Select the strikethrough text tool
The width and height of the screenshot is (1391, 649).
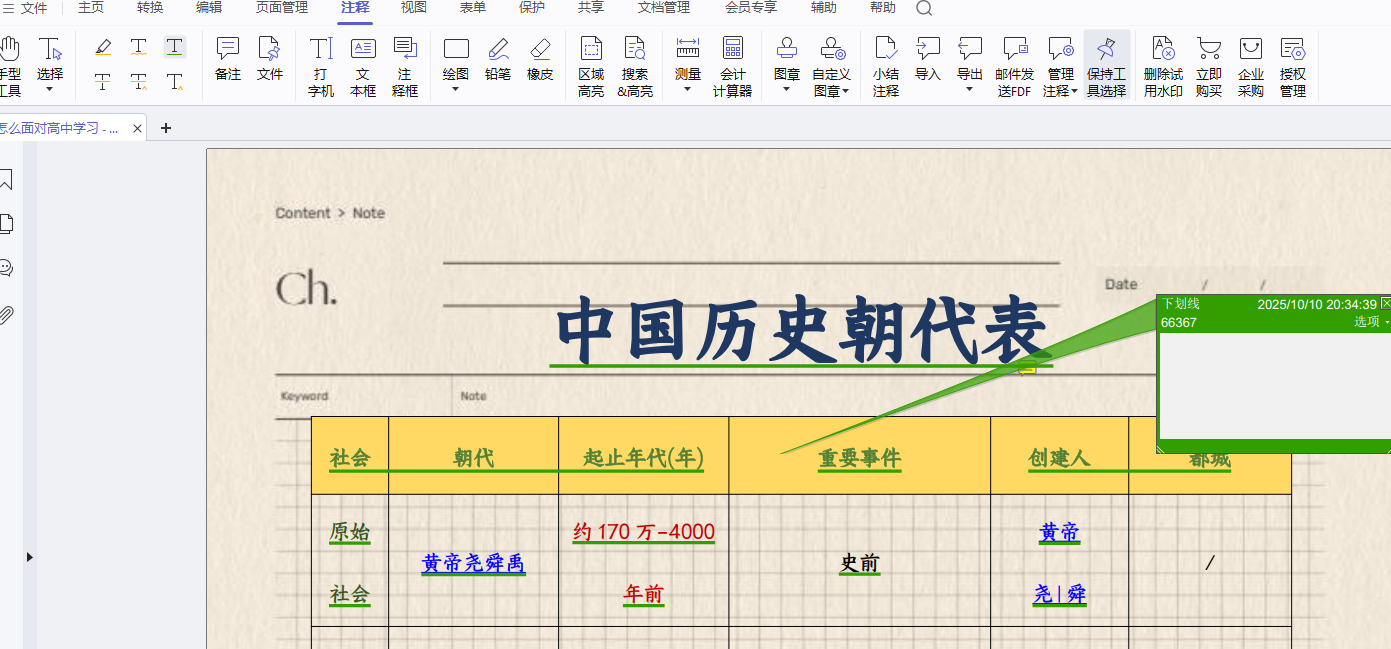103,82
